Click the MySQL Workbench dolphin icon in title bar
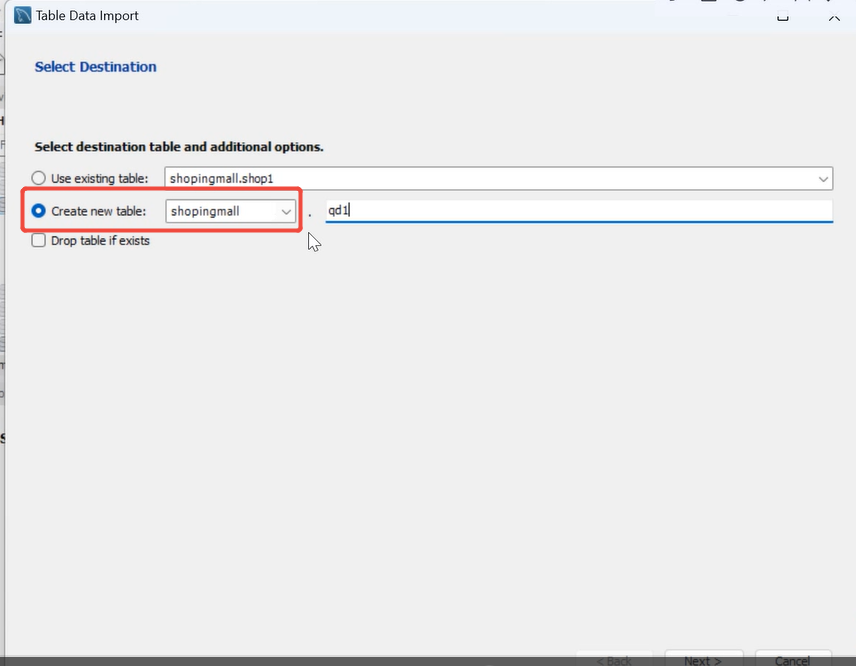The width and height of the screenshot is (856, 666). point(23,16)
